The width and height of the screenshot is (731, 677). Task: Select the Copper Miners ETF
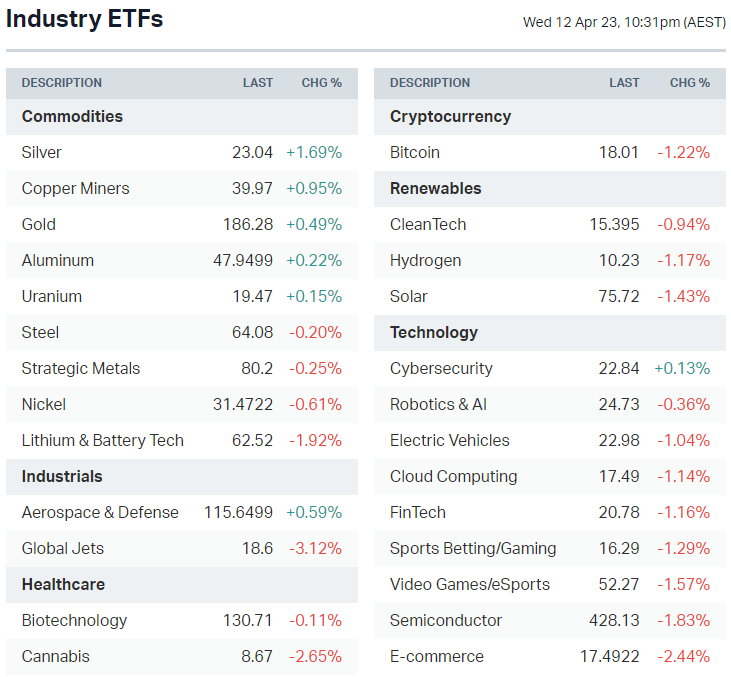[75, 189]
